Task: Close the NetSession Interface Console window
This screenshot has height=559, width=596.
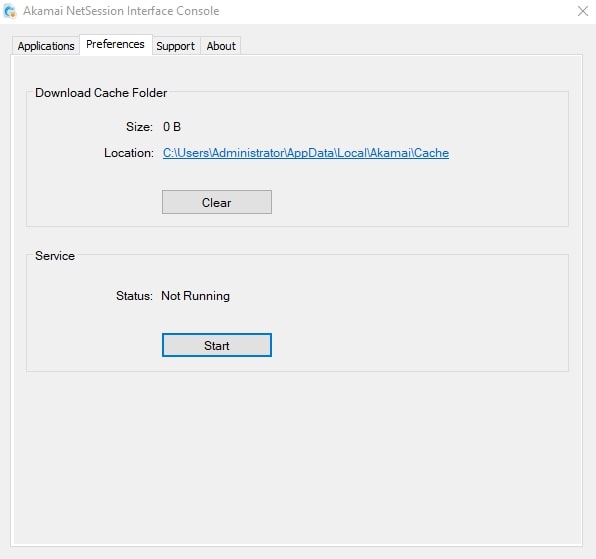Action: pyautogui.click(x=583, y=11)
